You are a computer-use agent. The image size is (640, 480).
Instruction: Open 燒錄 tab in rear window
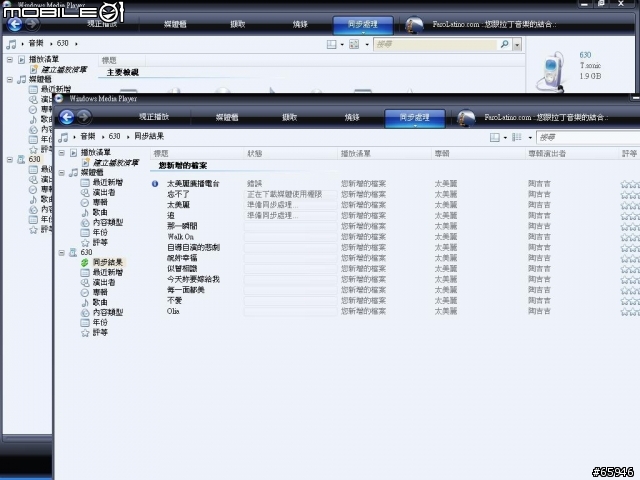click(x=300, y=24)
